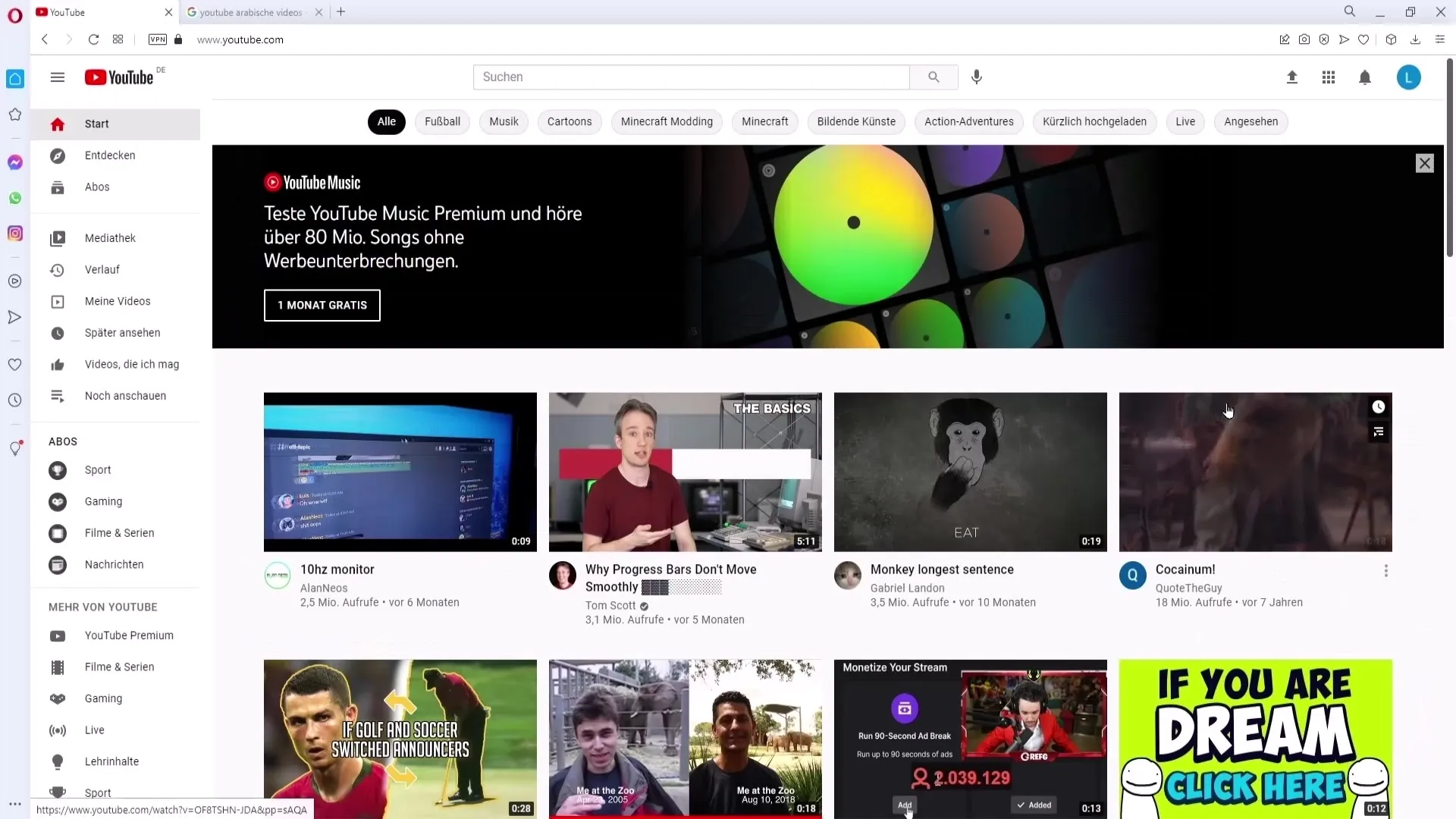Open the Gabriel Landon channel avatar
Viewport: 1456px width, 819px height.
pyautogui.click(x=848, y=576)
